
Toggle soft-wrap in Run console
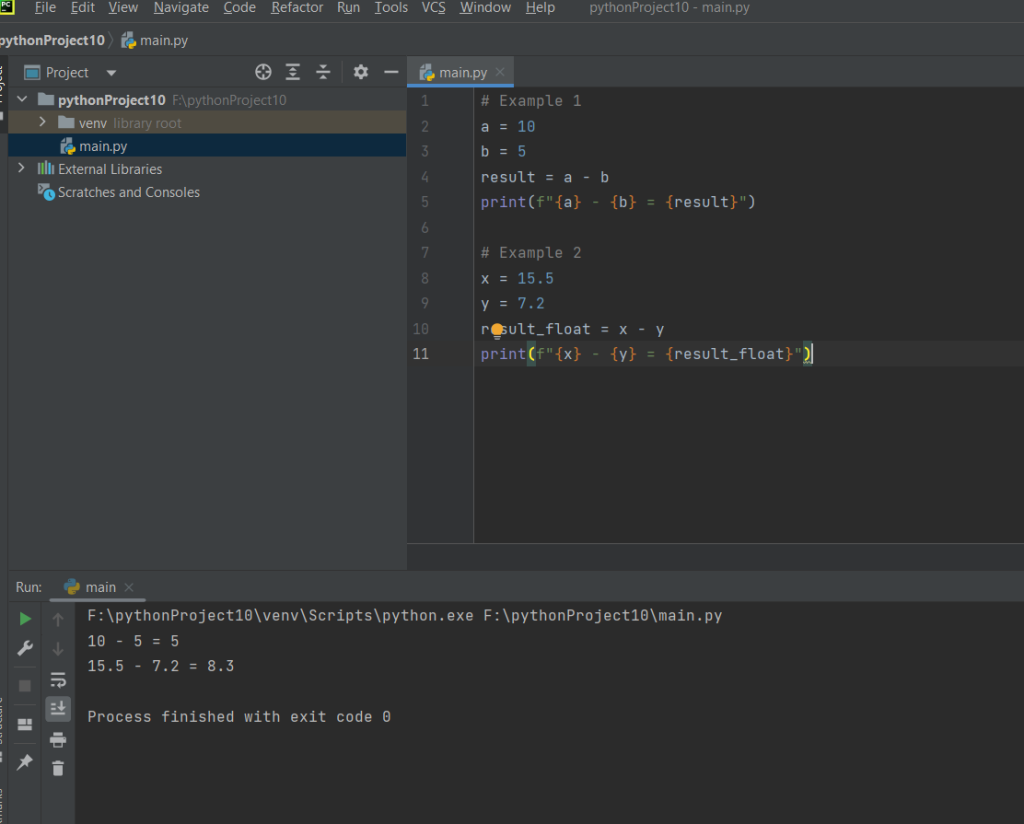point(58,680)
